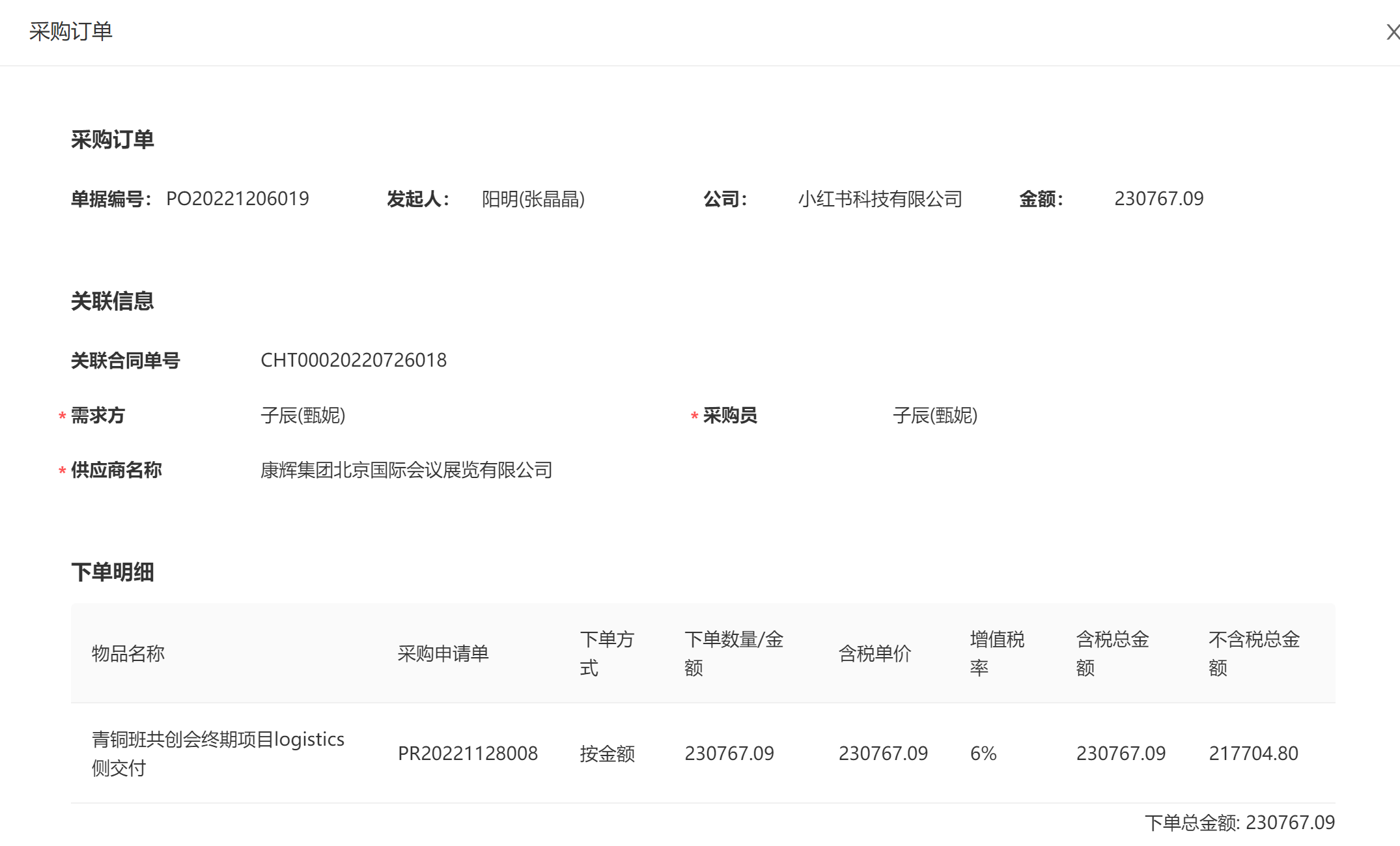
Task: Click document number PO20221206019
Action: click(x=237, y=199)
